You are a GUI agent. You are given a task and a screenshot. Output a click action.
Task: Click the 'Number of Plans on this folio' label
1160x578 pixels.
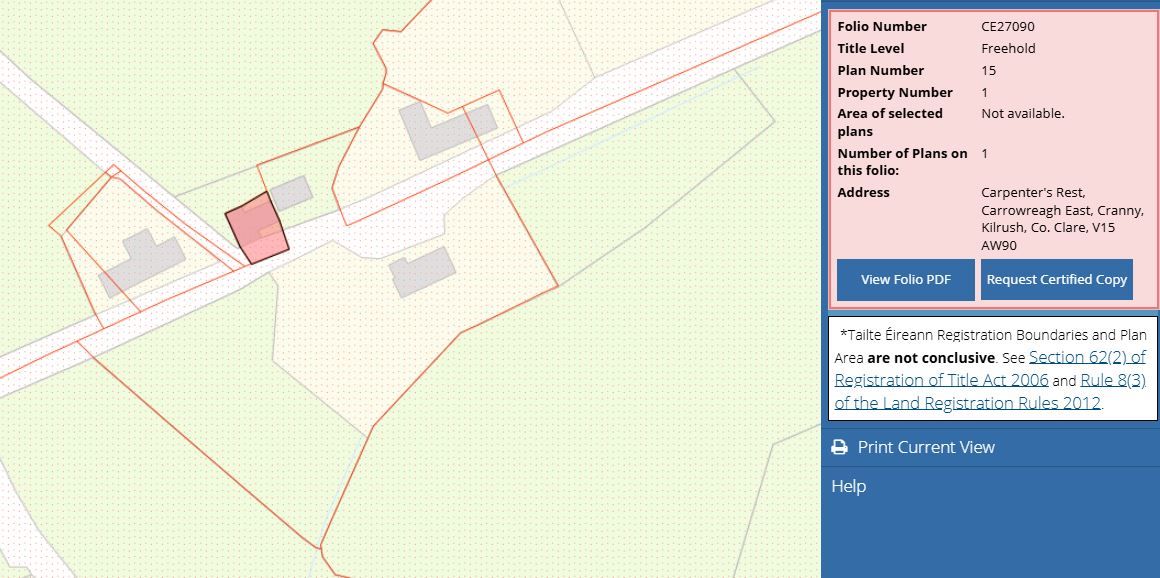[902, 162]
